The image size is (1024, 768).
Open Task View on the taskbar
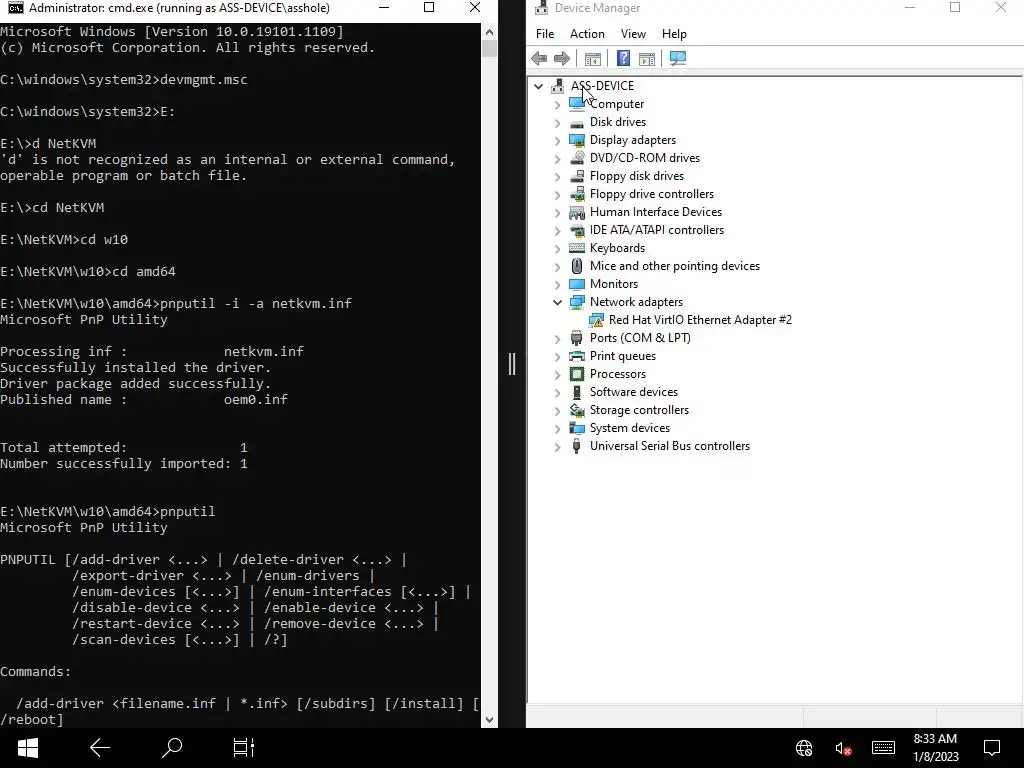244,748
